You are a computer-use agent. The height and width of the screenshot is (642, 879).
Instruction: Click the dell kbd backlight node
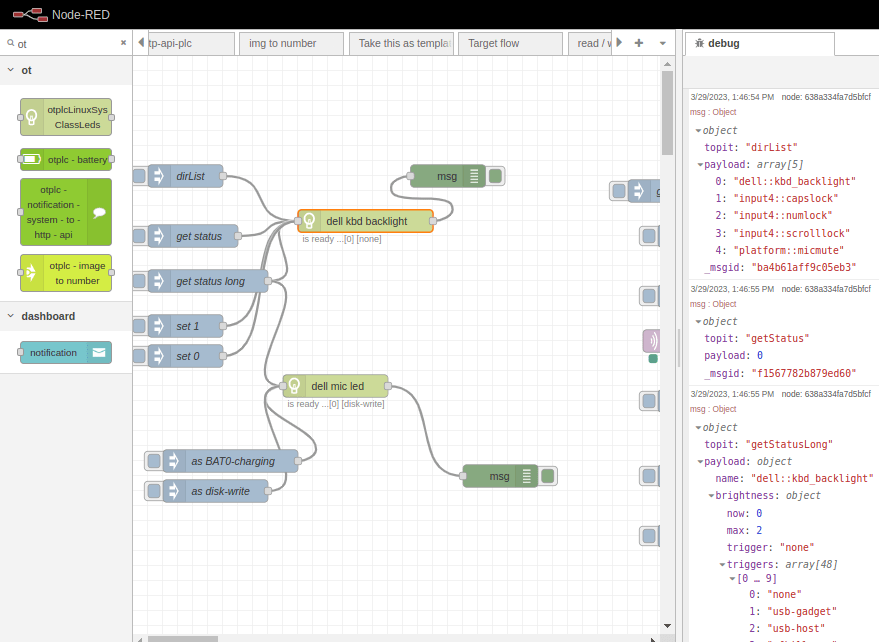(x=366, y=221)
